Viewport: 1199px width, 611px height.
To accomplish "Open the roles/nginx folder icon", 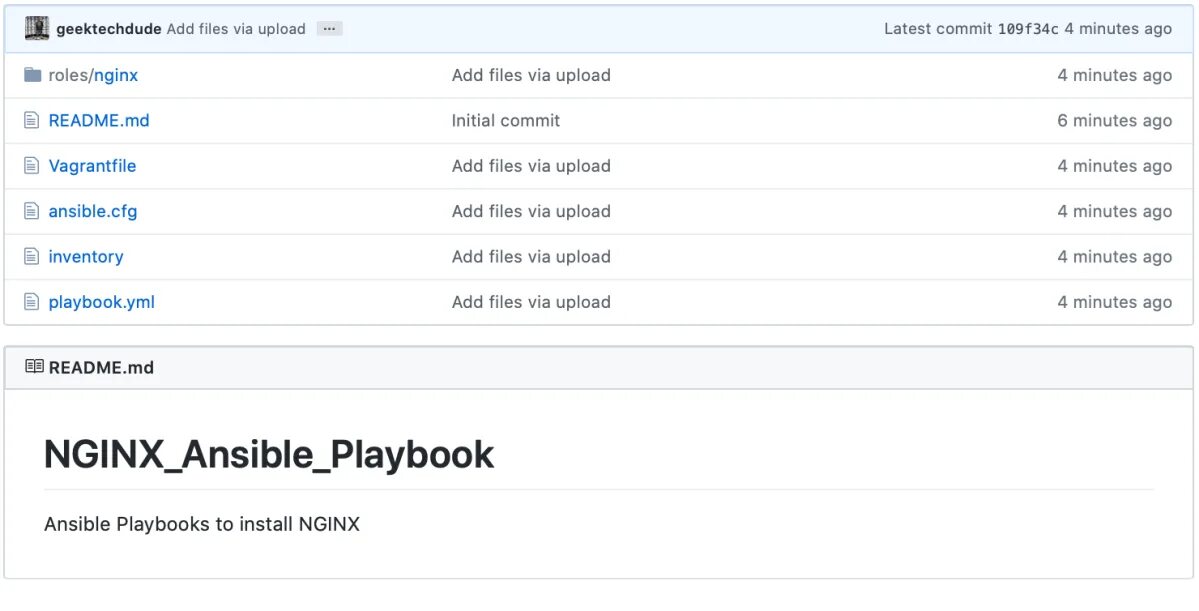I will point(32,75).
